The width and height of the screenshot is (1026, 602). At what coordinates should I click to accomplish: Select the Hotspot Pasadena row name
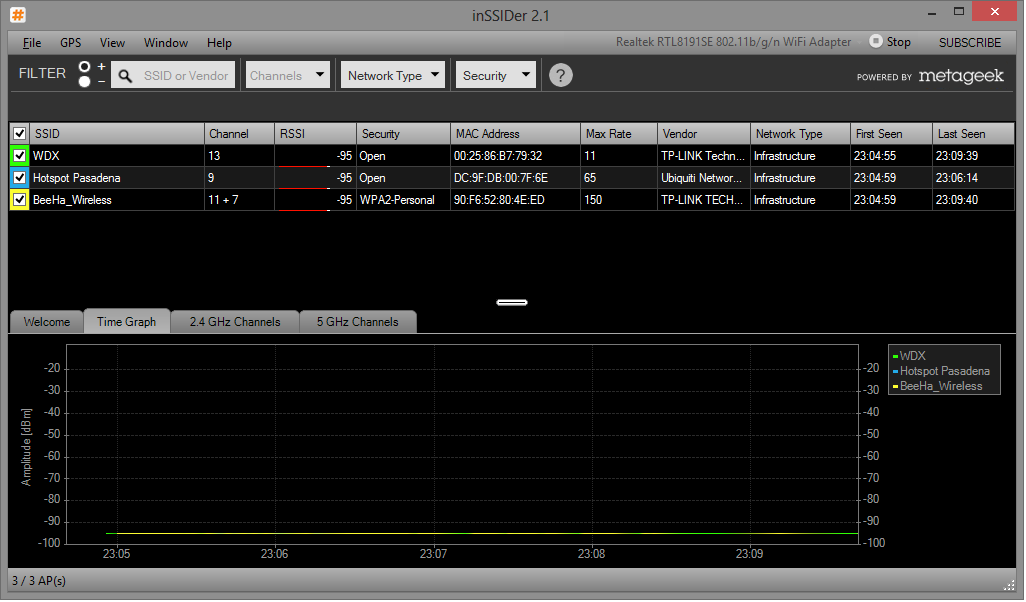click(x=77, y=178)
